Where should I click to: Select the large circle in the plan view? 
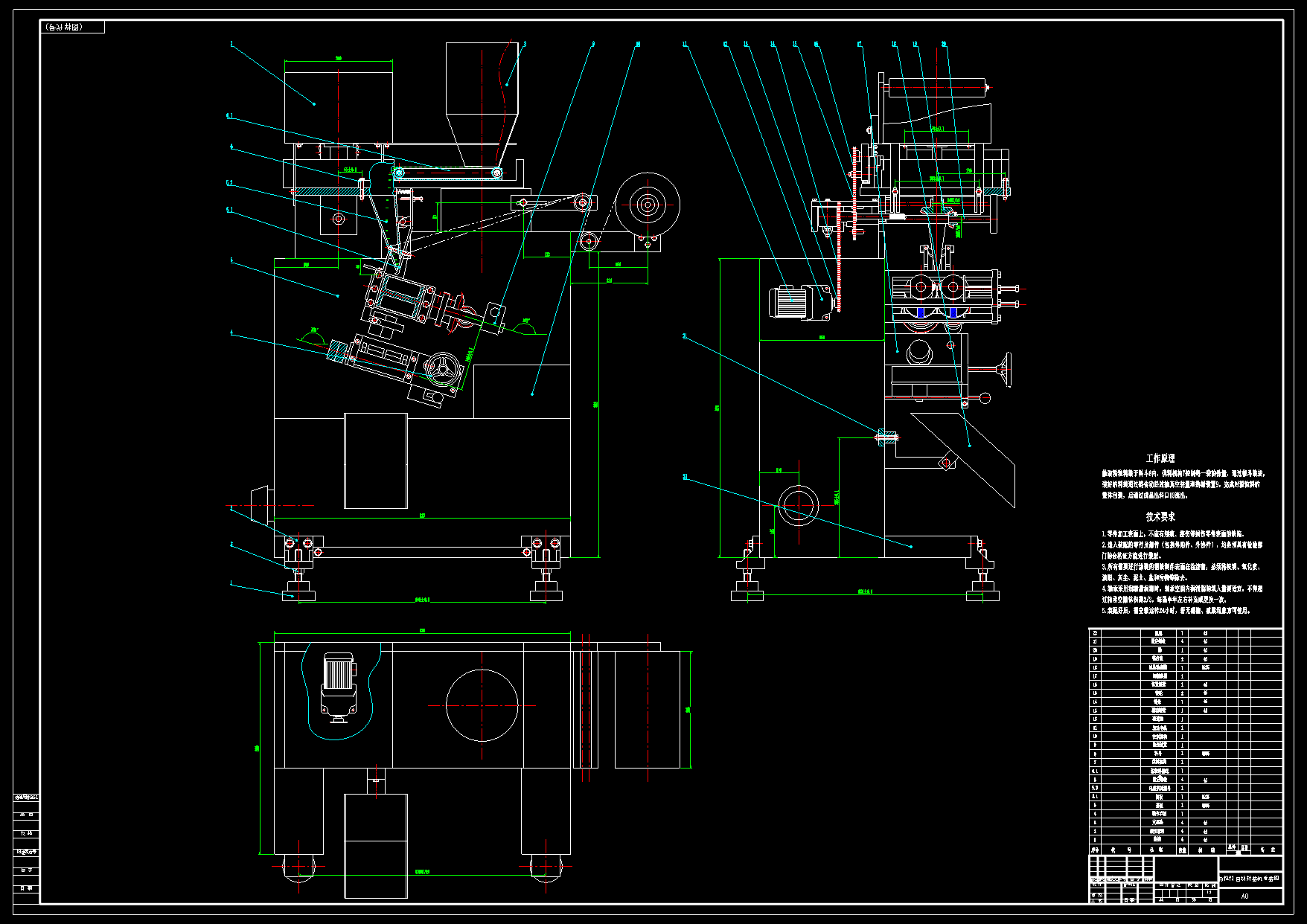coord(482,705)
